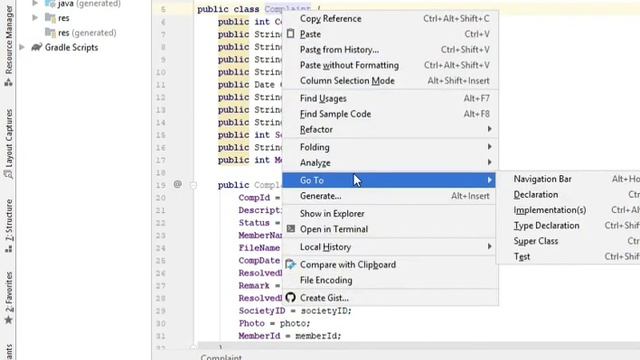Choose Implementation(s) in submenu
640x360 pixels.
pos(569,210)
